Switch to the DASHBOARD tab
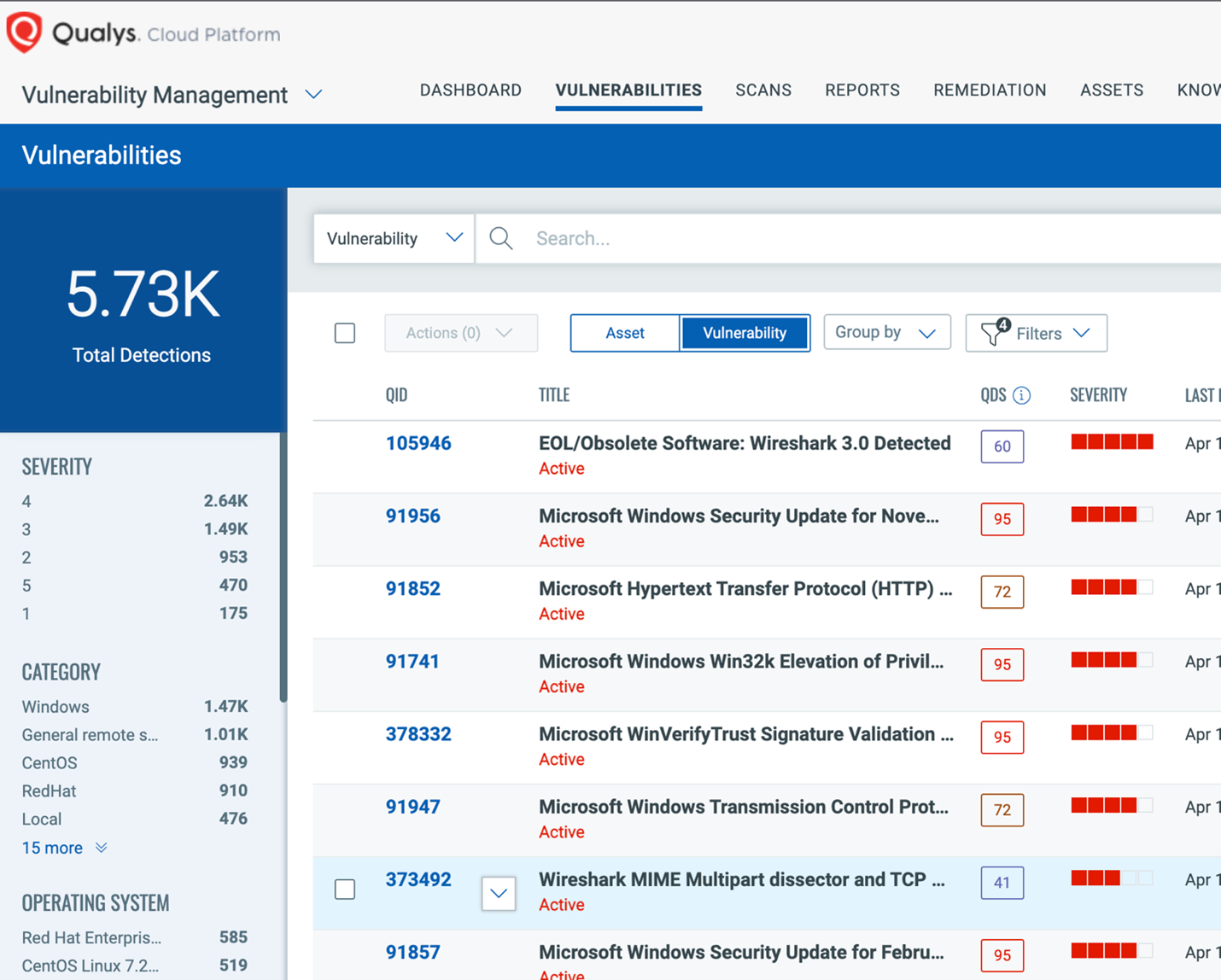 click(x=470, y=90)
